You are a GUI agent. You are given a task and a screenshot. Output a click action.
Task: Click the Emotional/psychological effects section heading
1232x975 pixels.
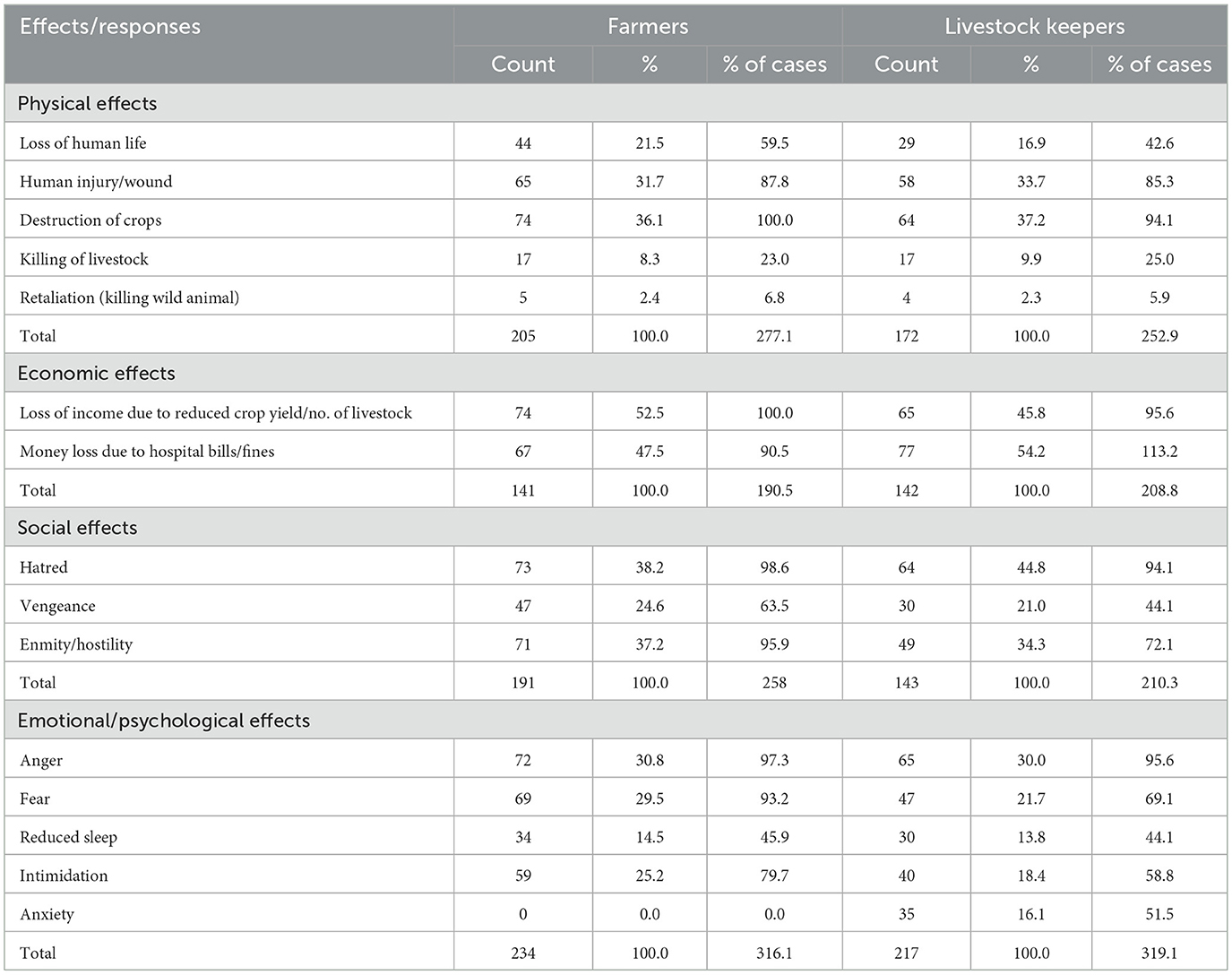(164, 720)
